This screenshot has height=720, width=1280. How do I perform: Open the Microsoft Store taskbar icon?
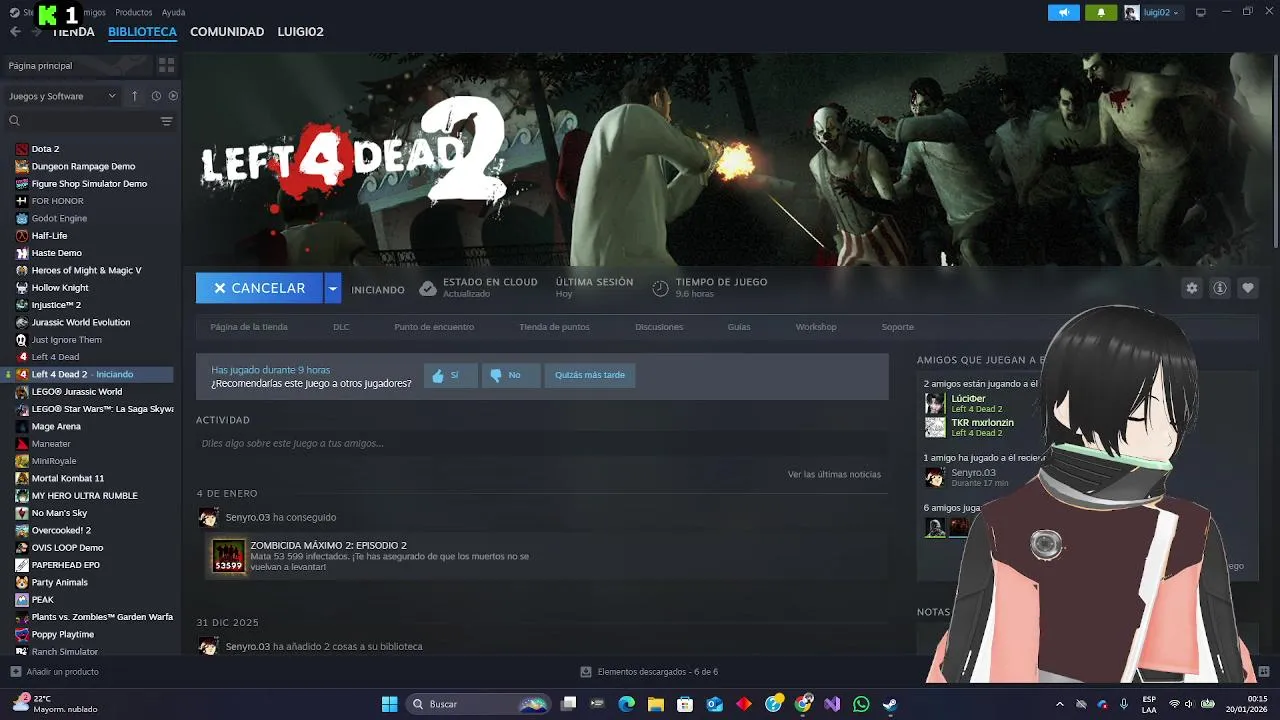coord(685,704)
